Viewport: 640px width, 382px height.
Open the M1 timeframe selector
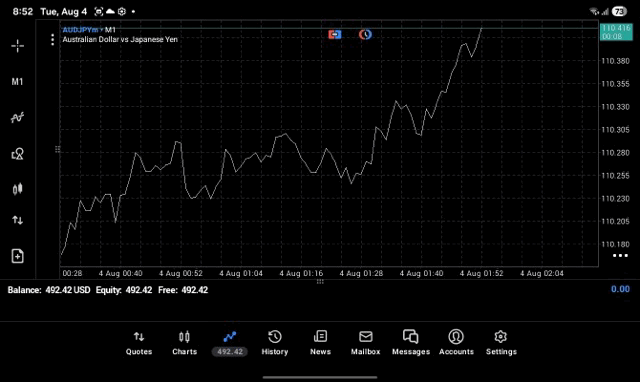[x=17, y=82]
